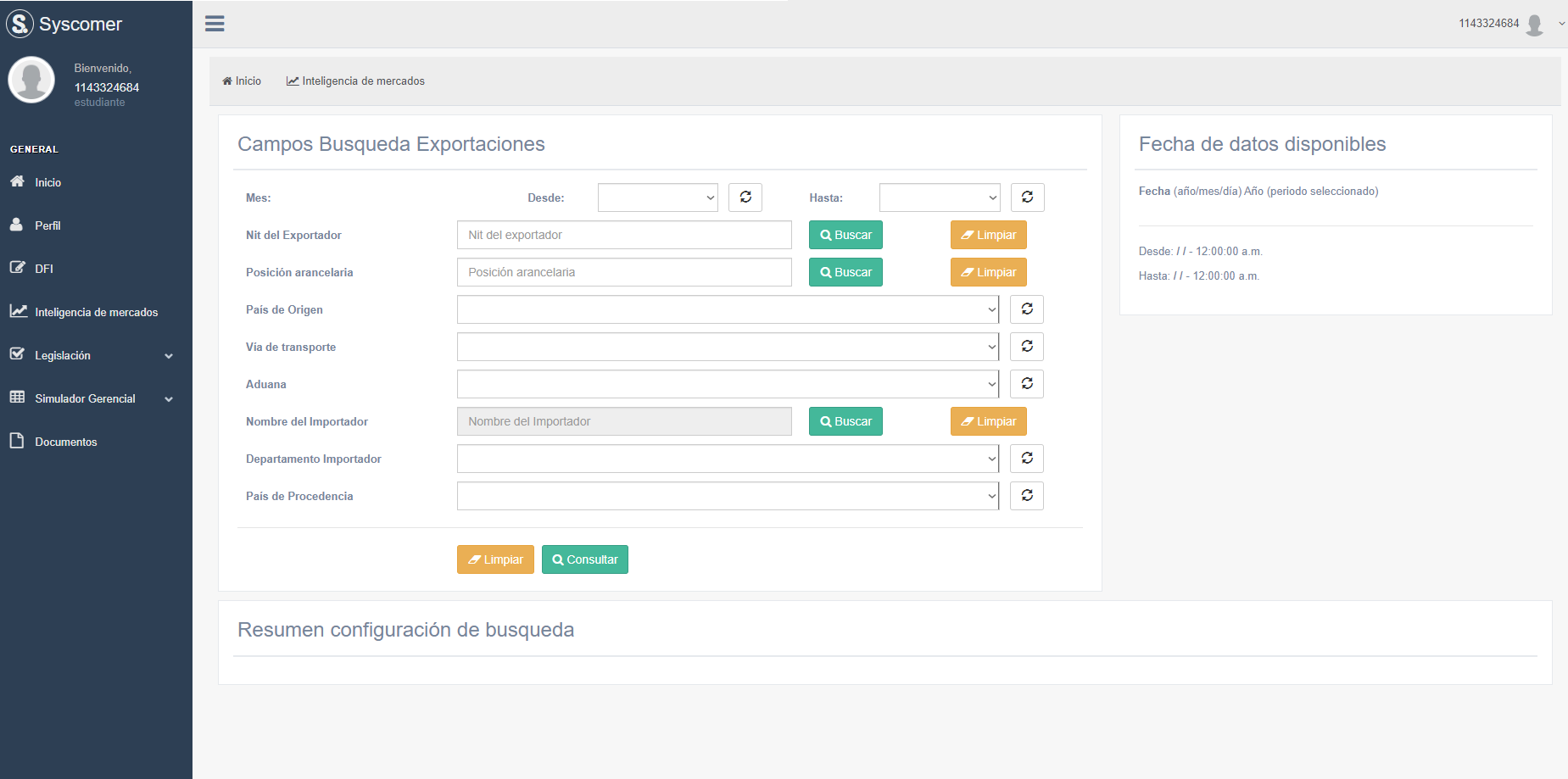This screenshot has width=1568, height=779.
Task: Click refresh icon next to Aduana dropdown
Action: pos(1026,384)
